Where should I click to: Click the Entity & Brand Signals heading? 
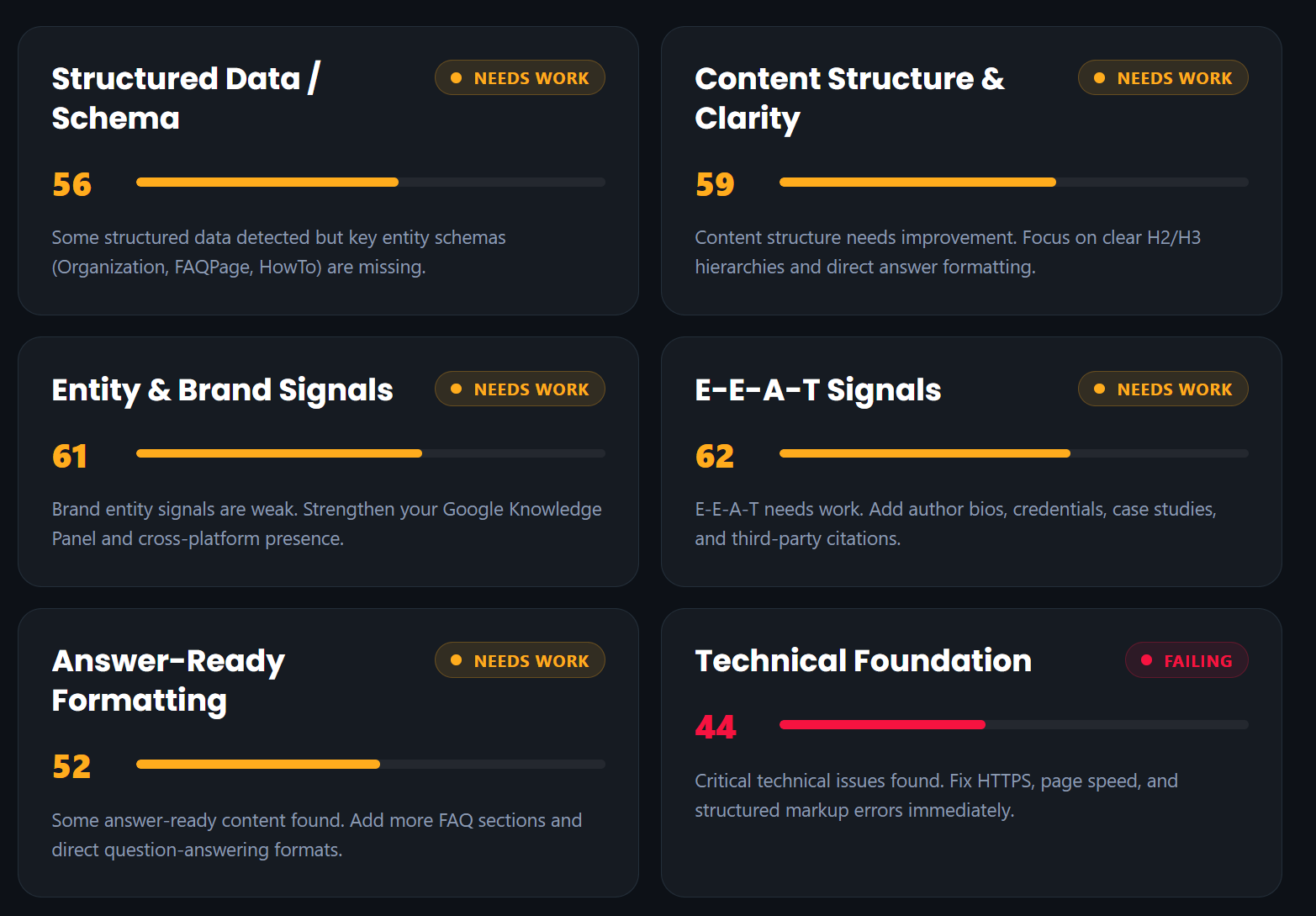(223, 389)
